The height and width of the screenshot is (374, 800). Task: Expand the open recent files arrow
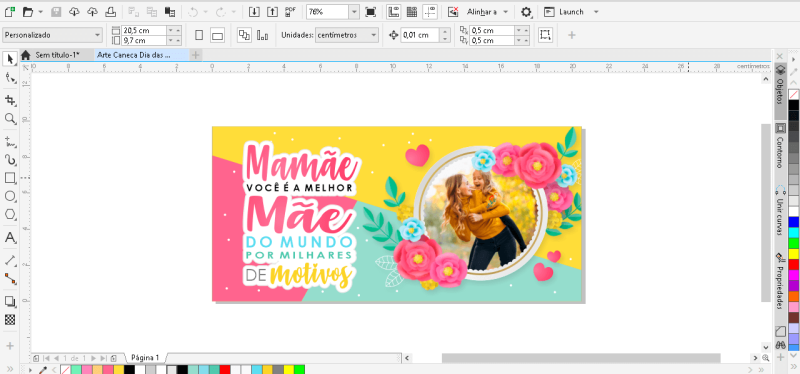click(x=41, y=11)
